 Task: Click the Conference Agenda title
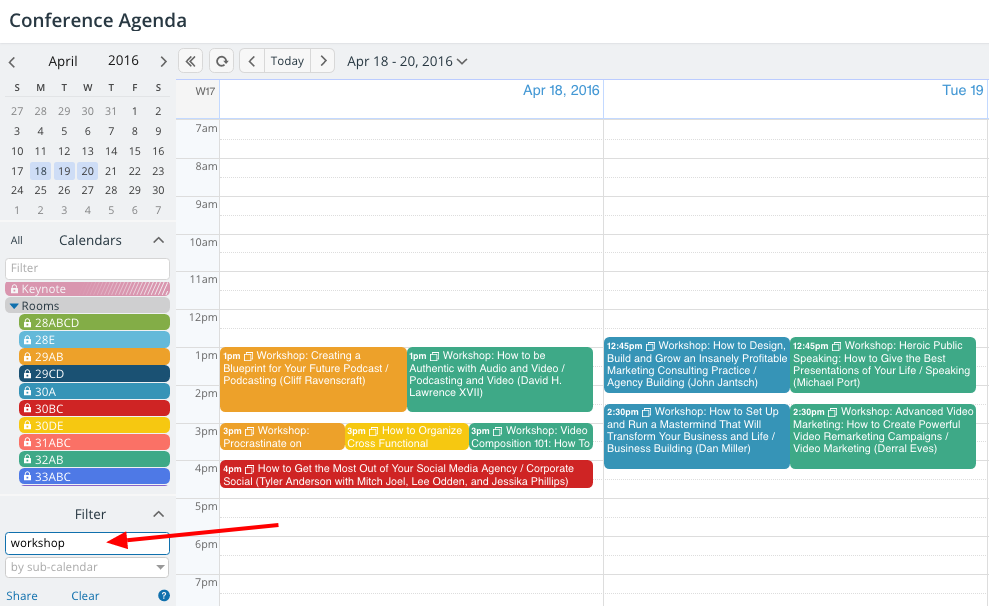98,20
